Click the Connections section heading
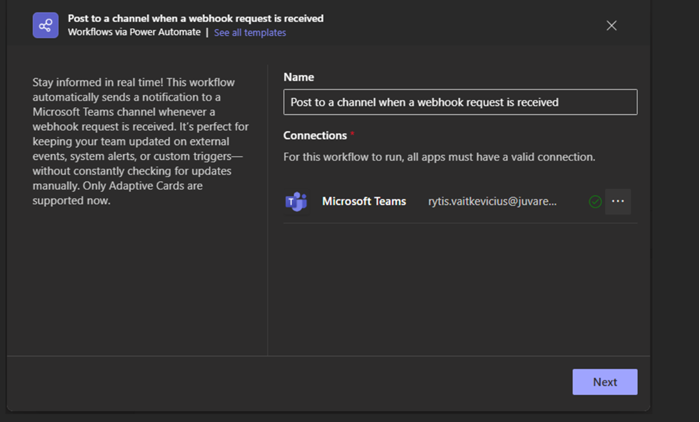This screenshot has height=422, width=700. coord(315,135)
